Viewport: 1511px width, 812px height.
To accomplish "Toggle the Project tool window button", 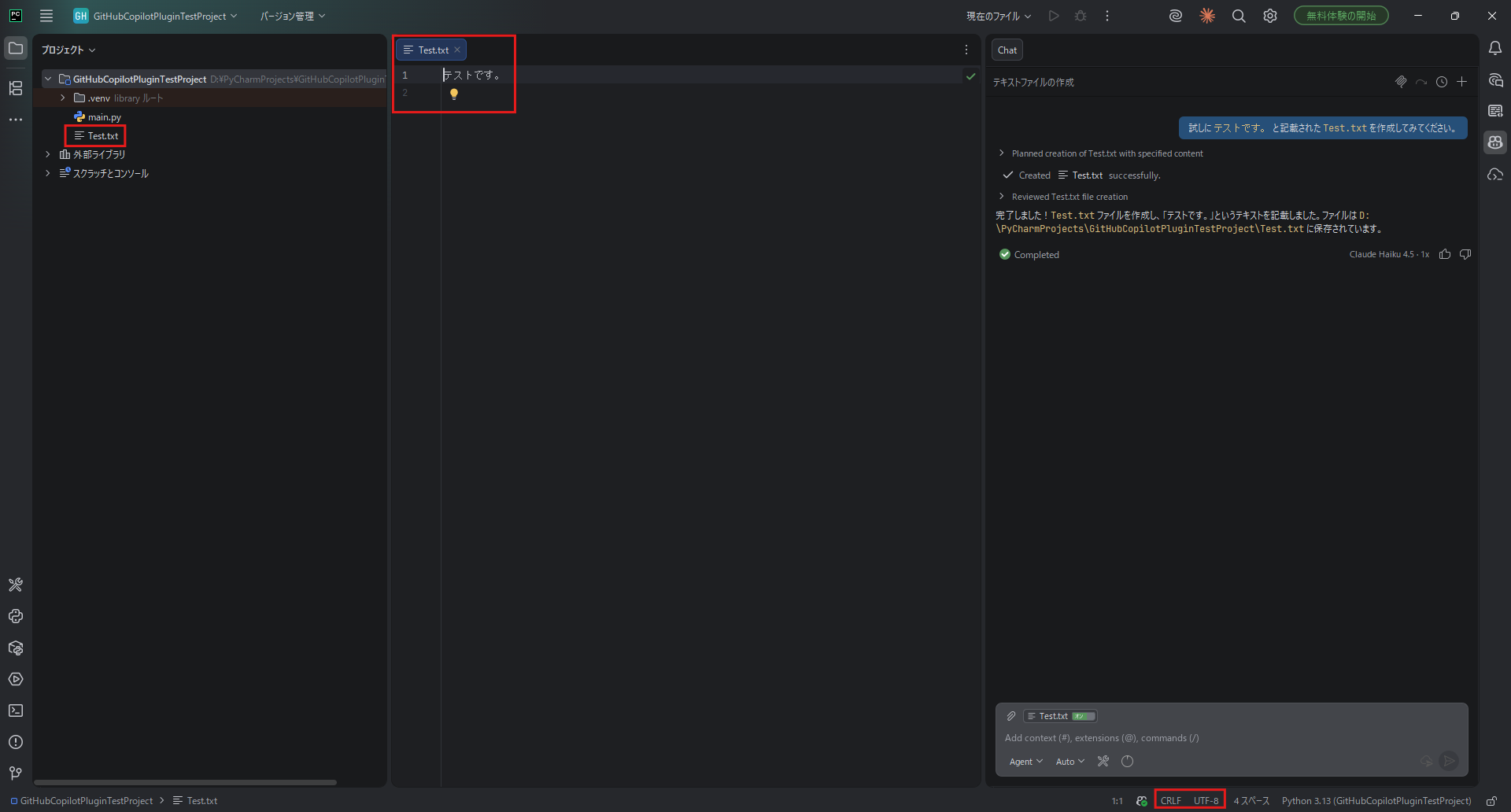I will tap(16, 49).
